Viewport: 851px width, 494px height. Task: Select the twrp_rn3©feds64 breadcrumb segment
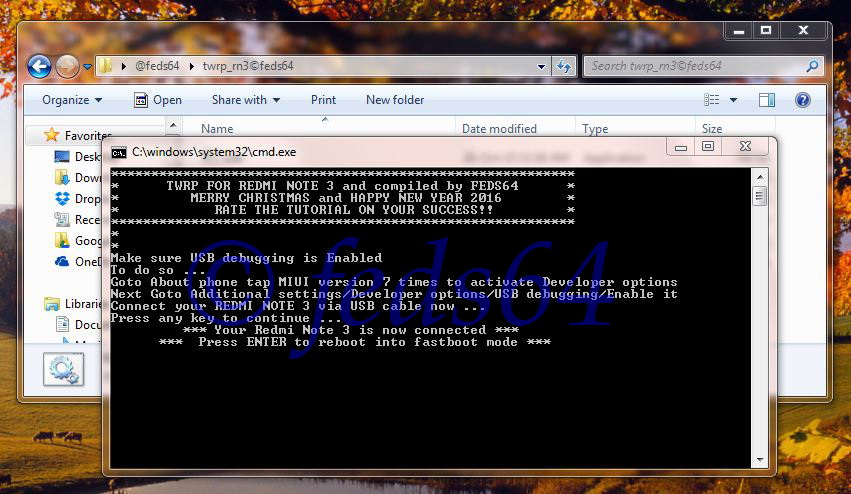[247, 66]
